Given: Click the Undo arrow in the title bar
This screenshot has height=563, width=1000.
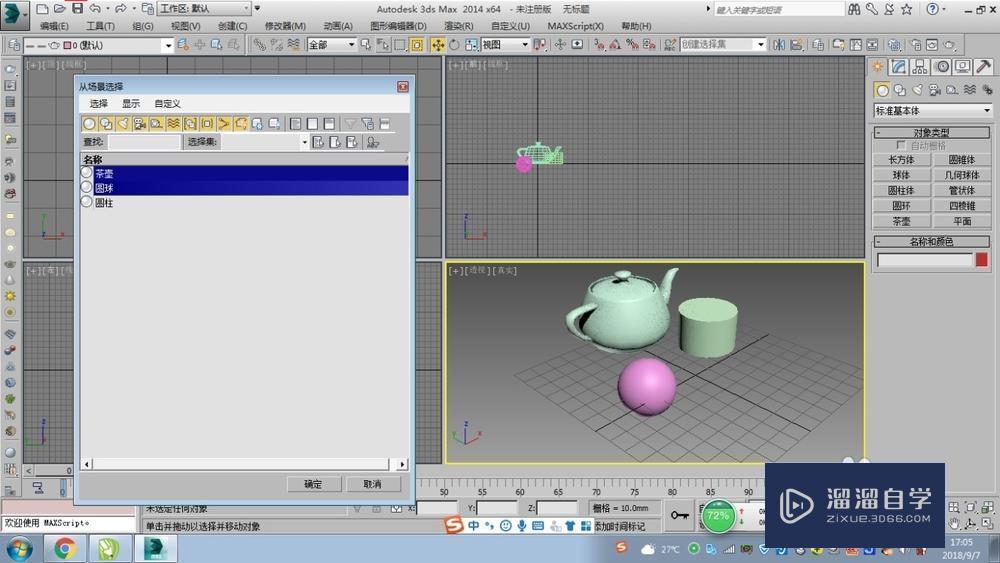Looking at the screenshot, I should (94, 9).
